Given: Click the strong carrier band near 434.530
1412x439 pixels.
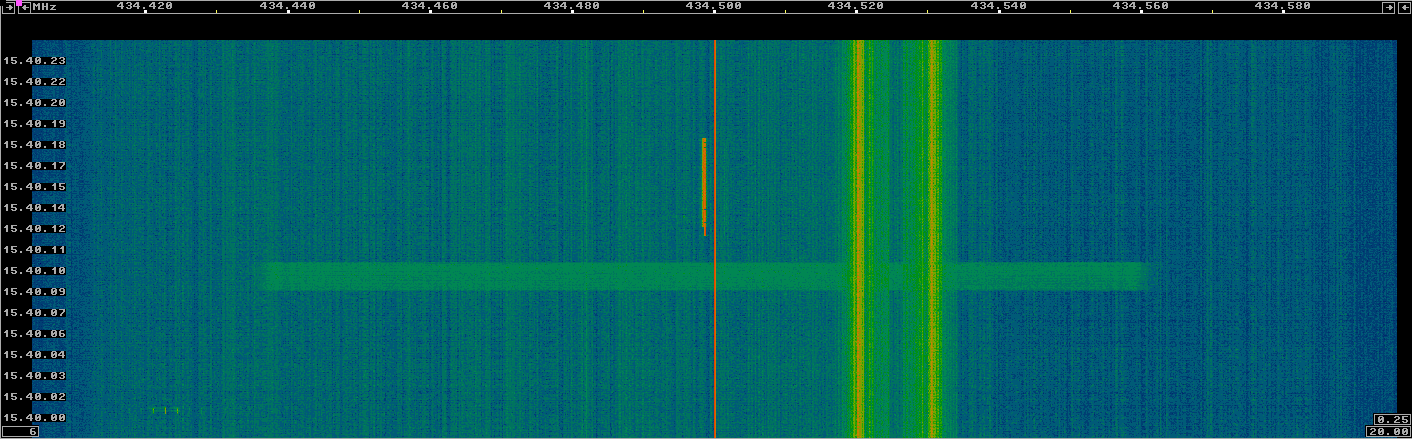Looking at the screenshot, I should 932,238.
